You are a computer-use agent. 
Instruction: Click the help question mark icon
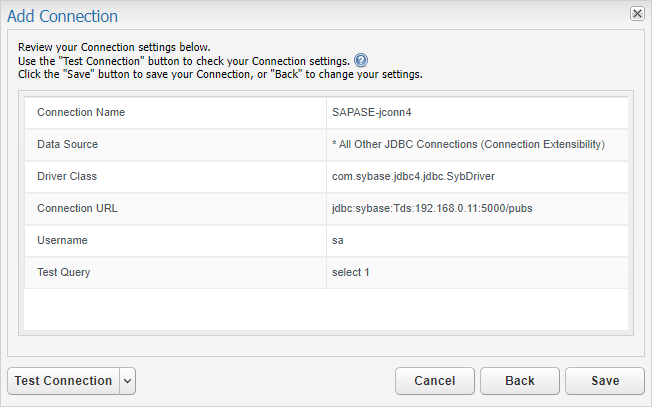[x=361, y=61]
